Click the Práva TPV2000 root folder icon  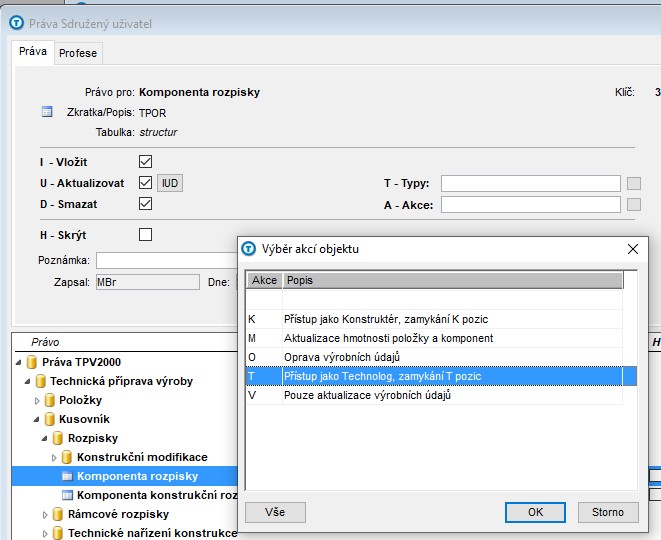32,362
